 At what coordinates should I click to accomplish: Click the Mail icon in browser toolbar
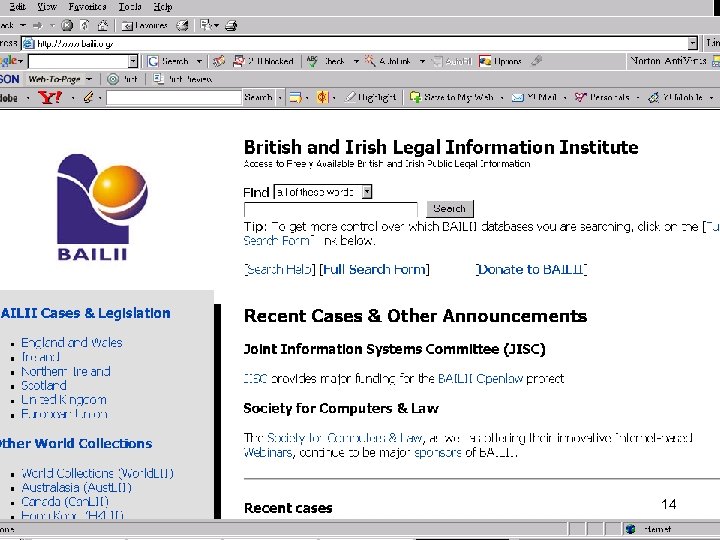pyautogui.click(x=205, y=25)
